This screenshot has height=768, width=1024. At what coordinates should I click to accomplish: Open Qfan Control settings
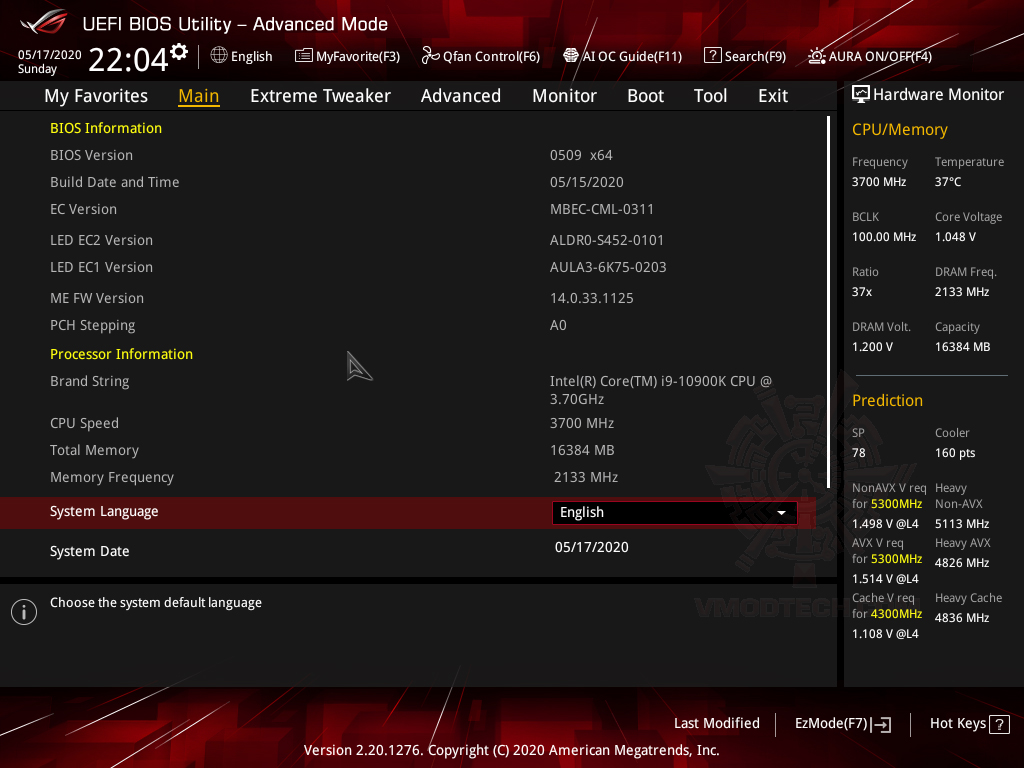click(480, 56)
